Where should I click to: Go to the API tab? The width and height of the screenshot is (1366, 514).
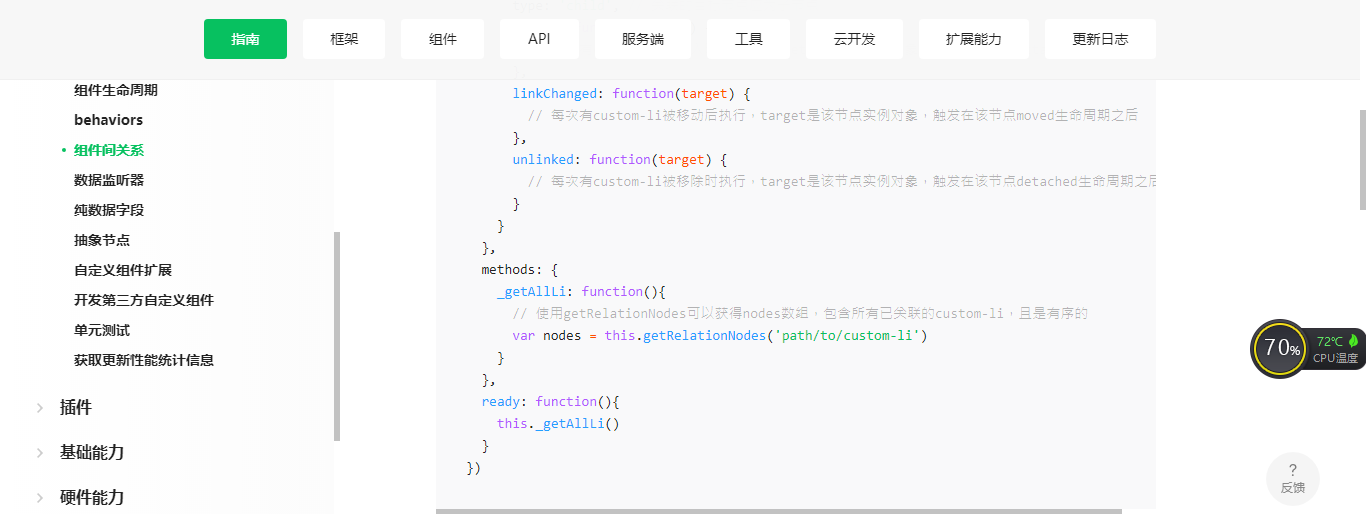pyautogui.click(x=539, y=39)
